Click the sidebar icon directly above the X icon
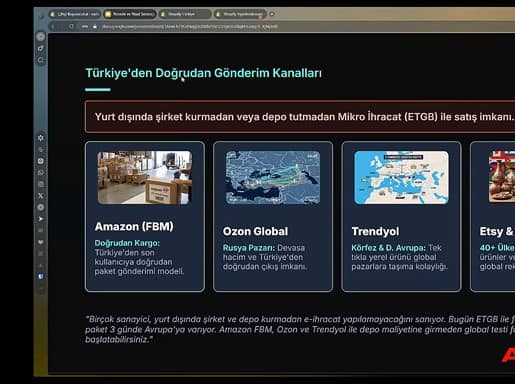 click(x=41, y=184)
